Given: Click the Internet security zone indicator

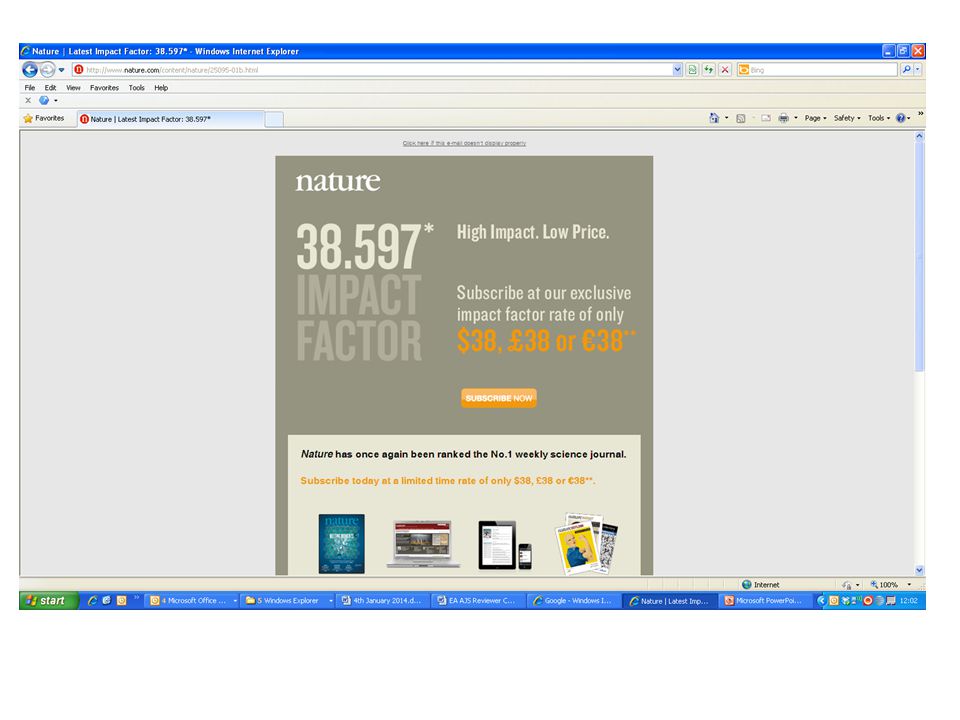Looking at the screenshot, I should pos(760,585).
